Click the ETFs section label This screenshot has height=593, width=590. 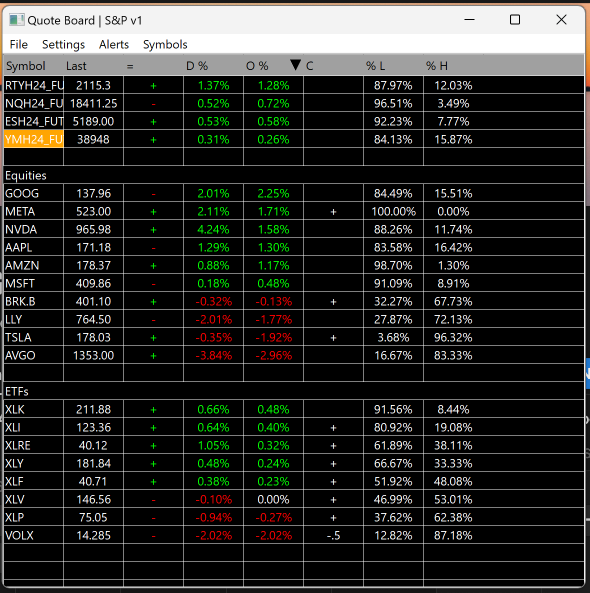(17, 391)
